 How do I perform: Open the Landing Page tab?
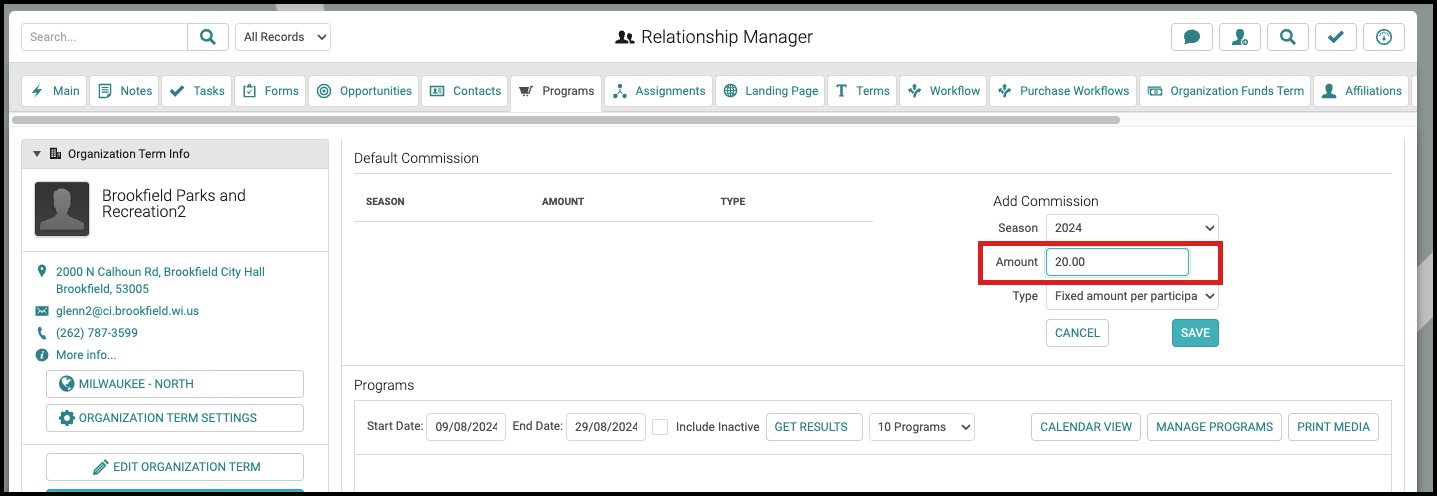[770, 91]
